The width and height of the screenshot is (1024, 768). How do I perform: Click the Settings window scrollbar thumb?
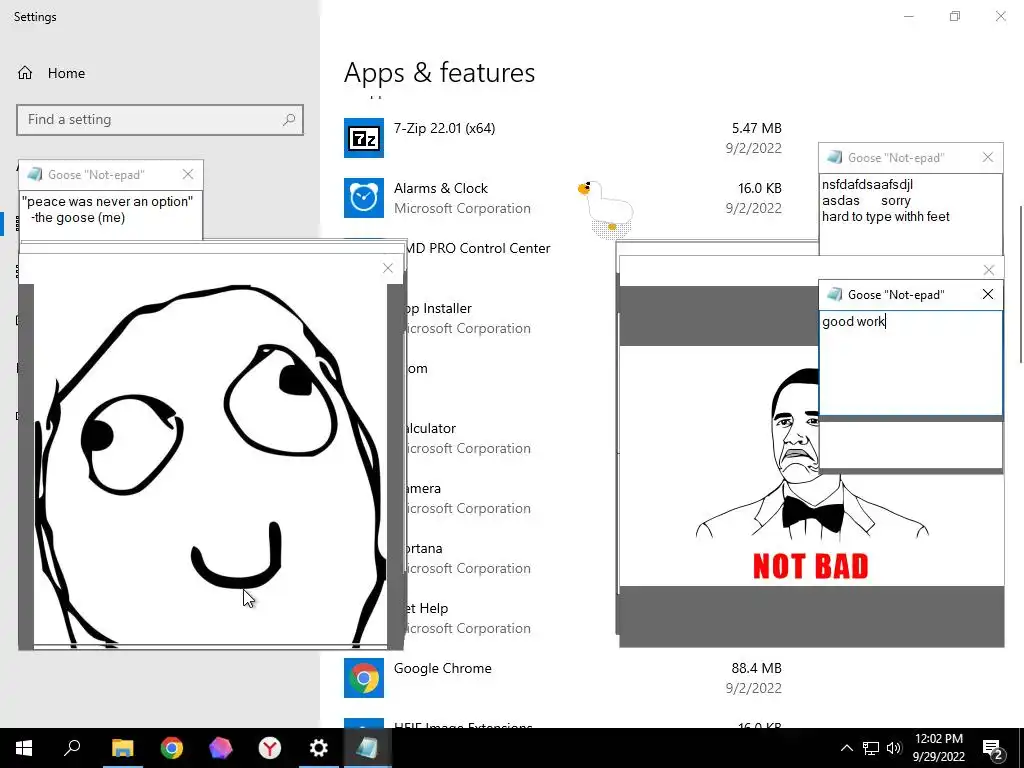tap(1020, 284)
